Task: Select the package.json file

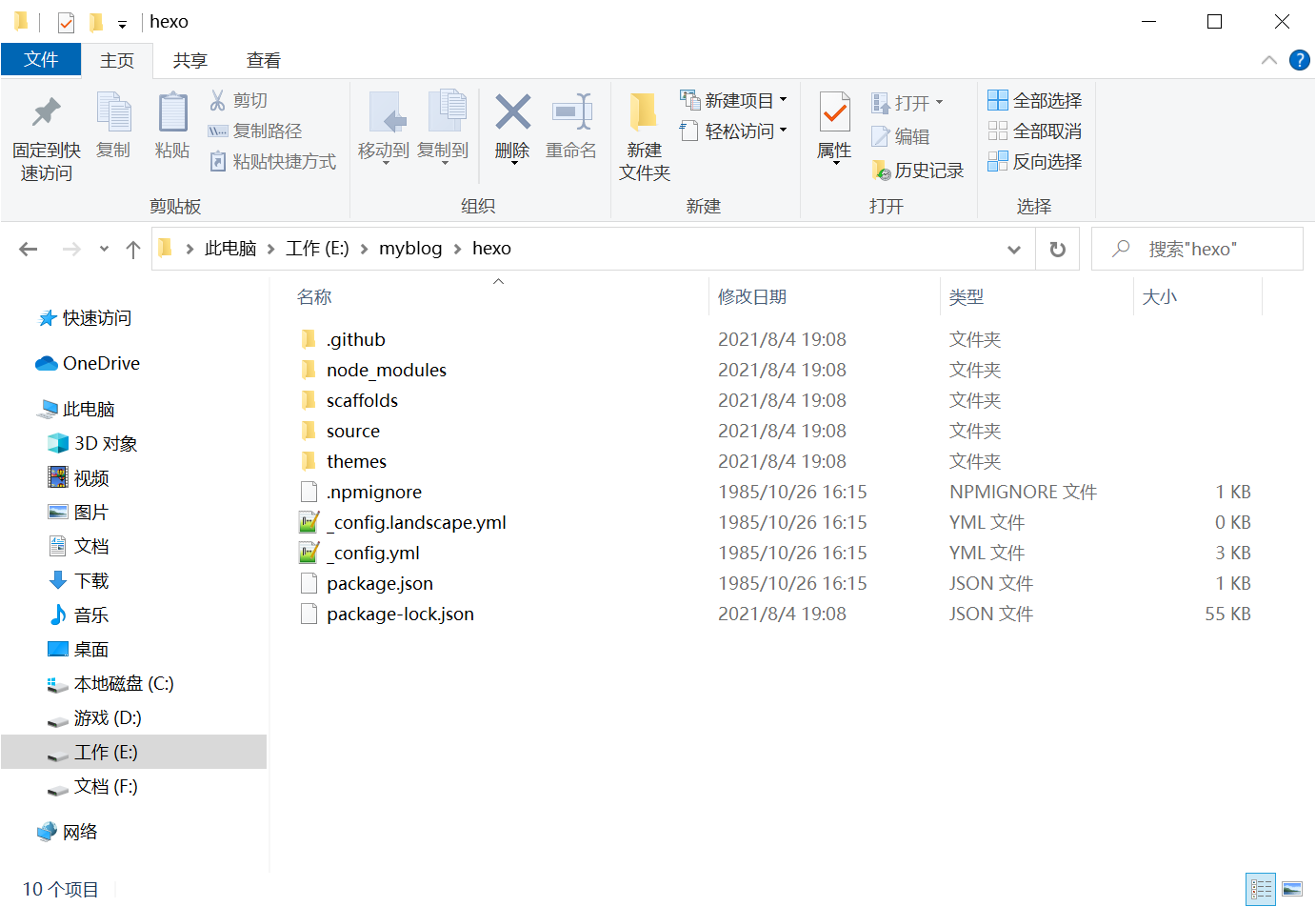Action: [380, 583]
